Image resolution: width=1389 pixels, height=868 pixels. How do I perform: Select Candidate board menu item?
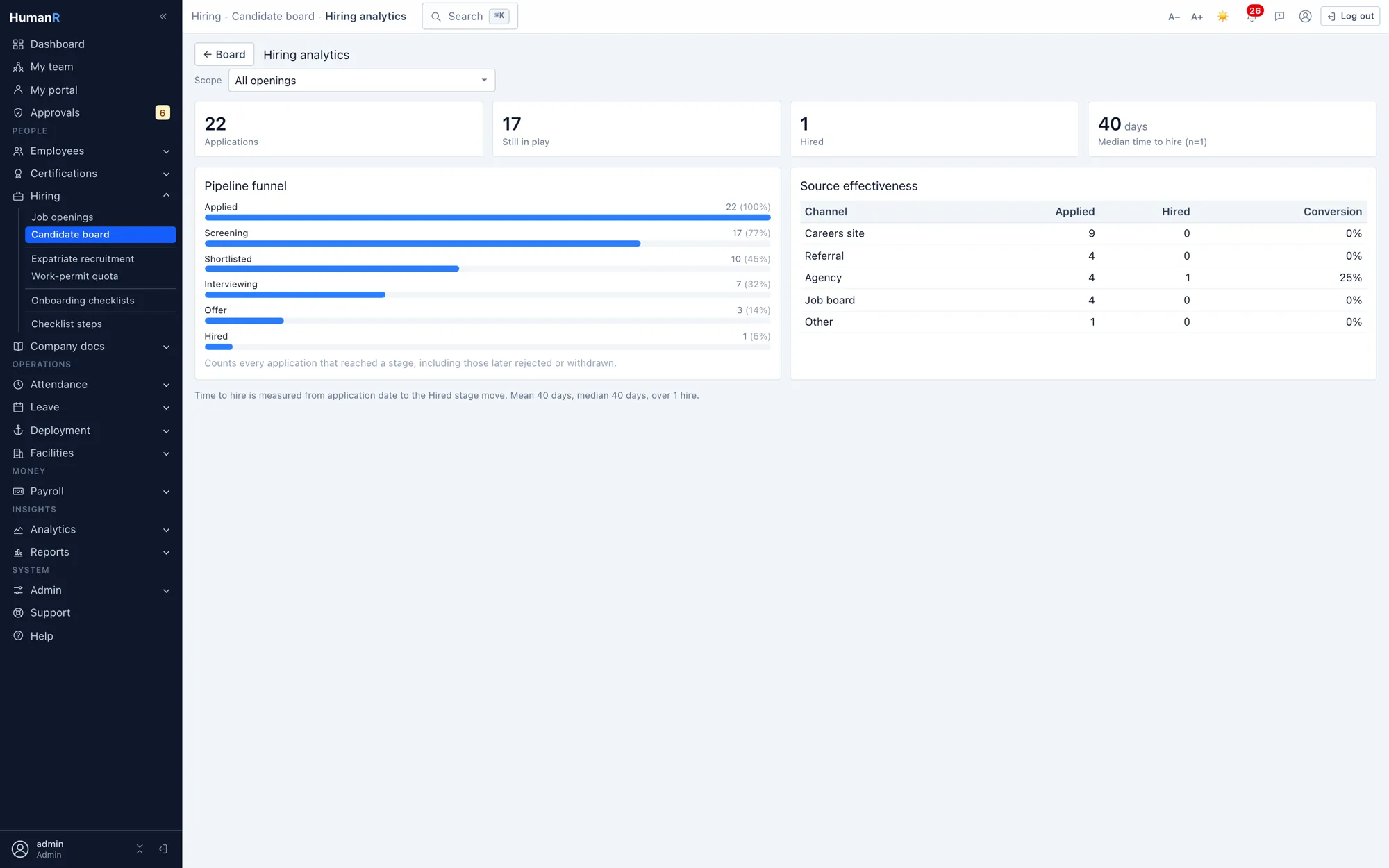pyautogui.click(x=100, y=235)
